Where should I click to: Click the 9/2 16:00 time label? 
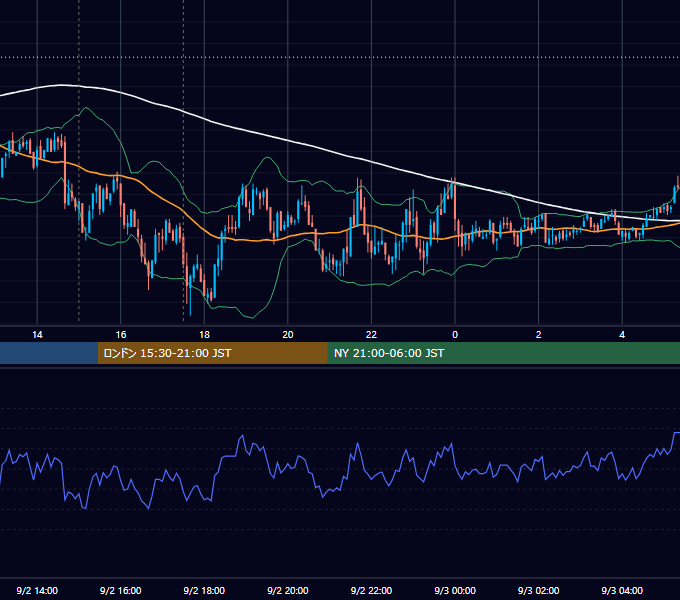(121, 591)
